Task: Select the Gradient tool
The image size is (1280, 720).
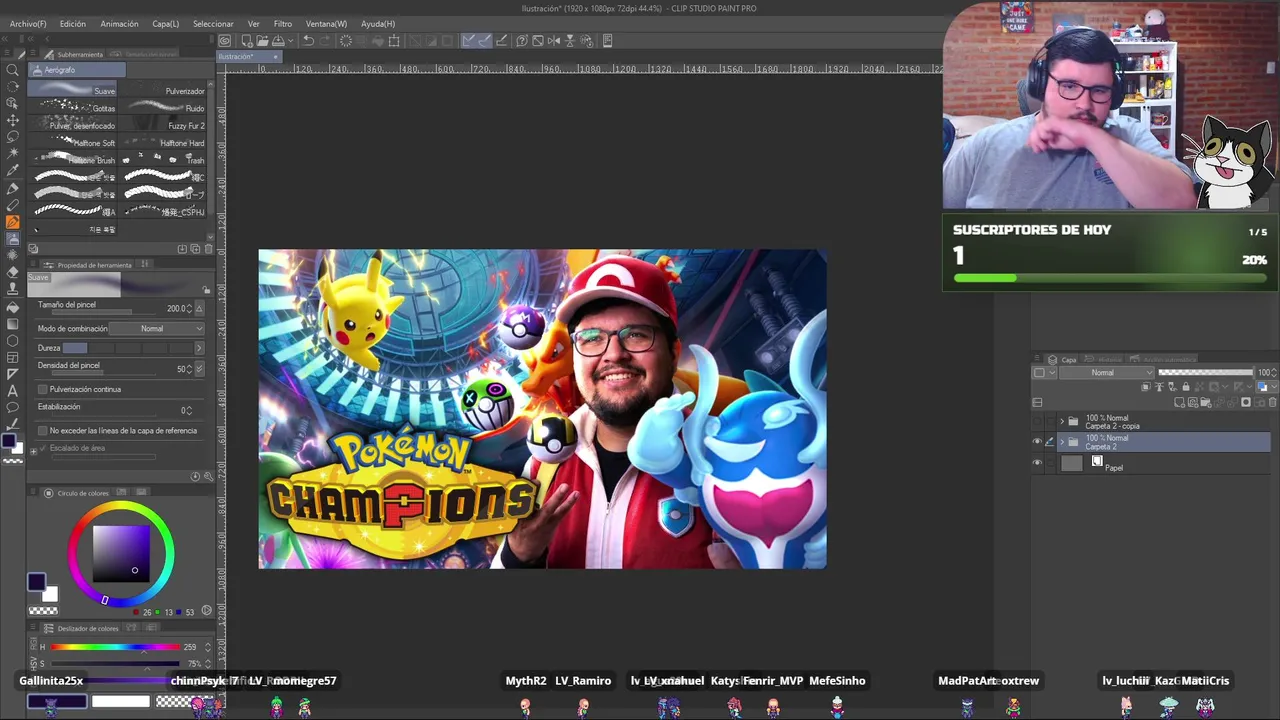Action: 12,324
